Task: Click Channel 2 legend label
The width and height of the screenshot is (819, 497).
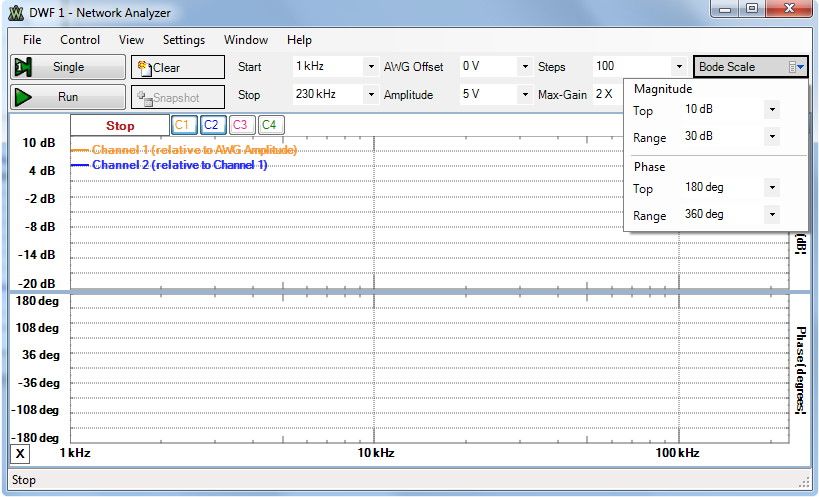Action: pos(180,165)
